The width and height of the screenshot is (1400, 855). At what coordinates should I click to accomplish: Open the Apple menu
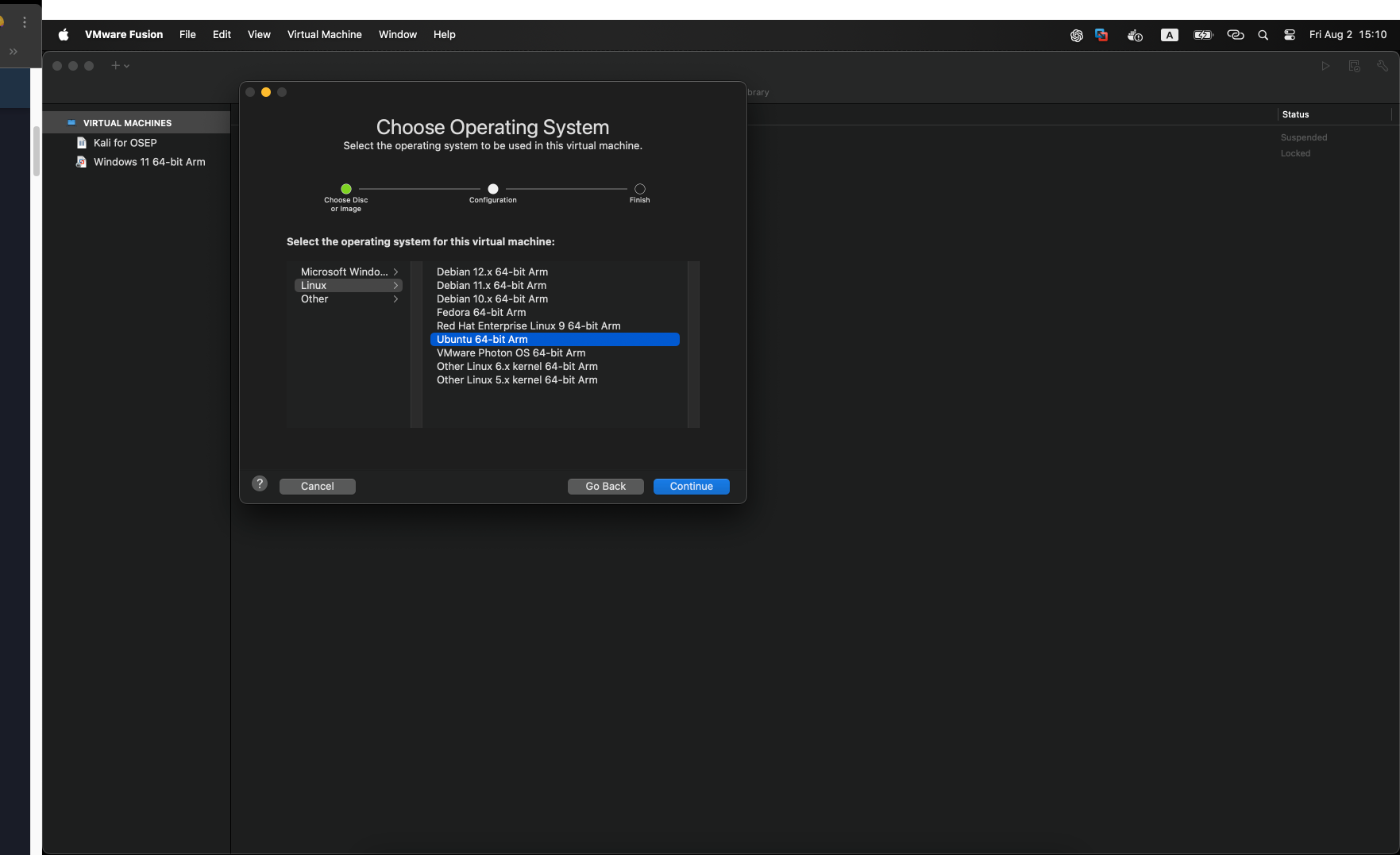(64, 35)
